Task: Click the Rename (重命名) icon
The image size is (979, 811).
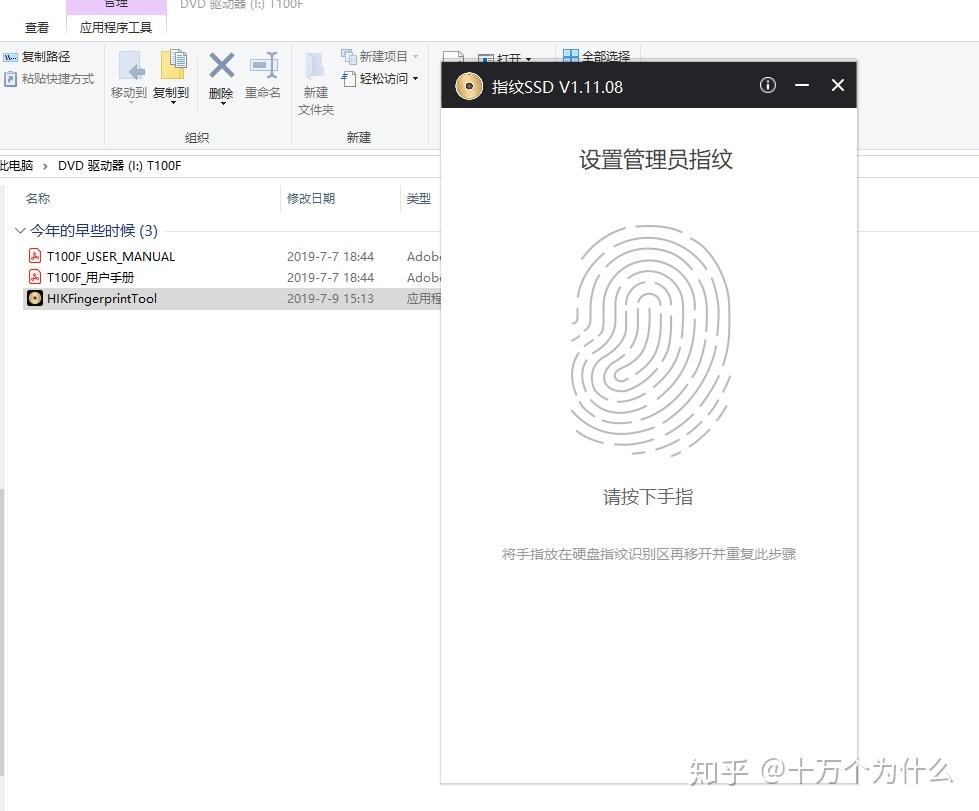Action: click(x=263, y=65)
